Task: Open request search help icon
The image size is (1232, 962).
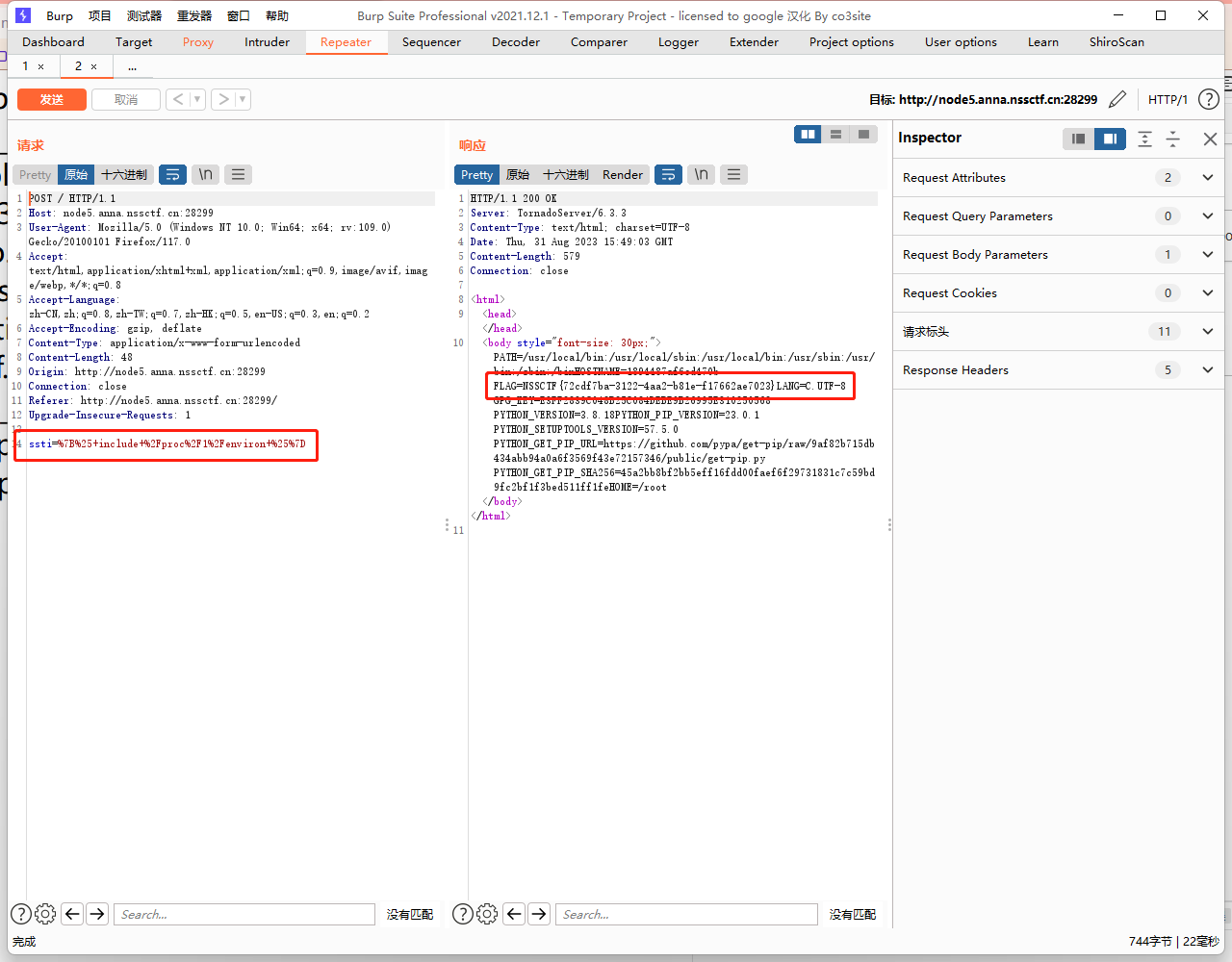Action: click(x=20, y=914)
